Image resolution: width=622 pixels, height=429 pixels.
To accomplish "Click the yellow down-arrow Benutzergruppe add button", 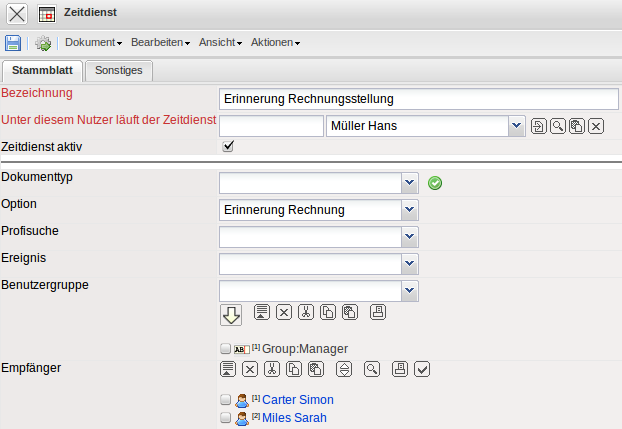I will 231,315.
